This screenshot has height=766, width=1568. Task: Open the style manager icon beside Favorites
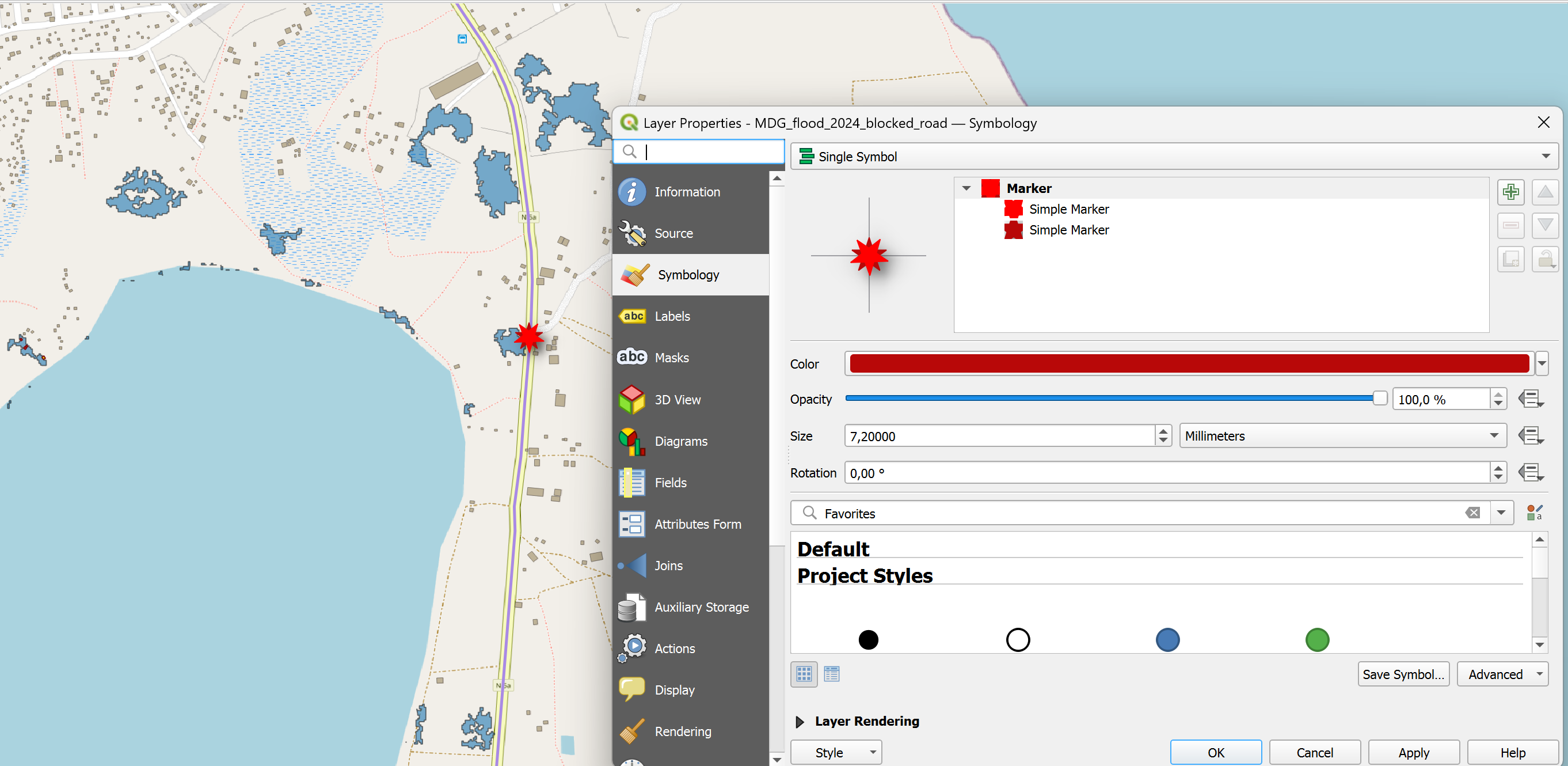pyautogui.click(x=1534, y=513)
